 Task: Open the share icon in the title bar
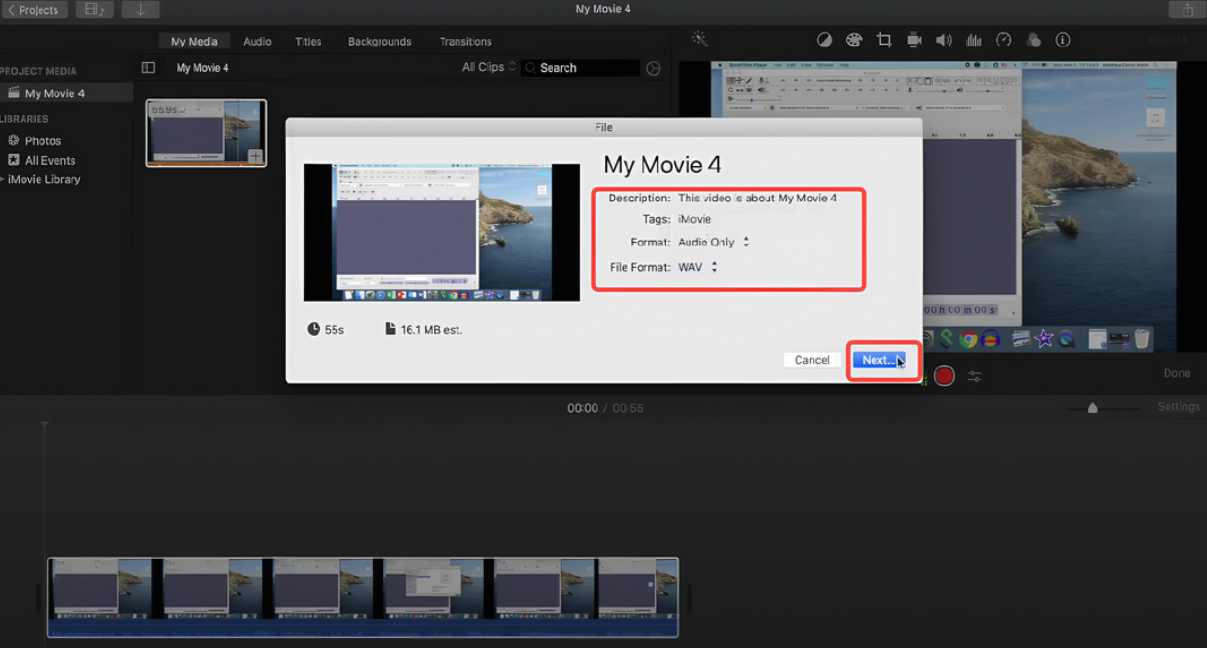tap(1187, 10)
